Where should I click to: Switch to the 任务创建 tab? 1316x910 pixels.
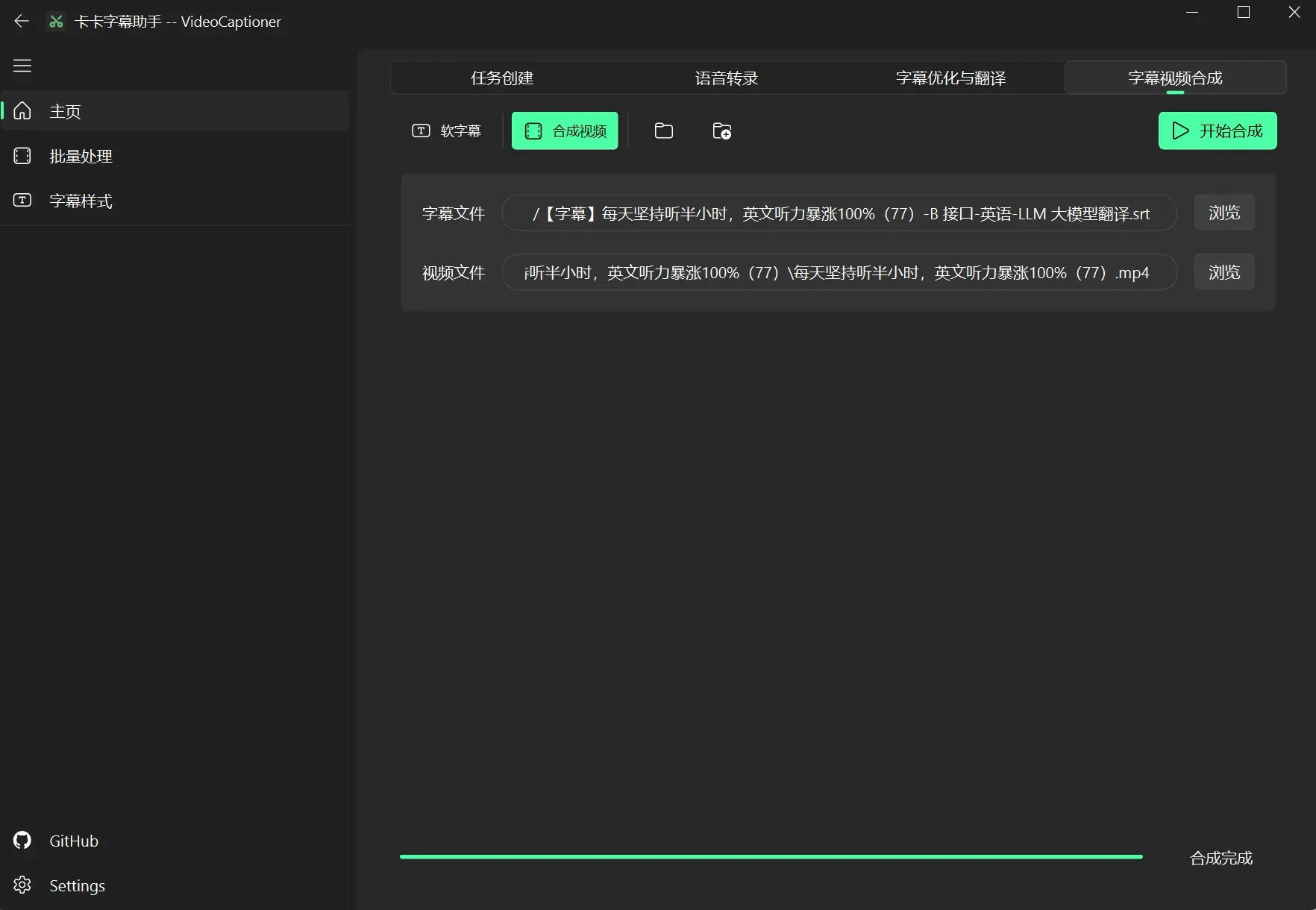click(501, 78)
